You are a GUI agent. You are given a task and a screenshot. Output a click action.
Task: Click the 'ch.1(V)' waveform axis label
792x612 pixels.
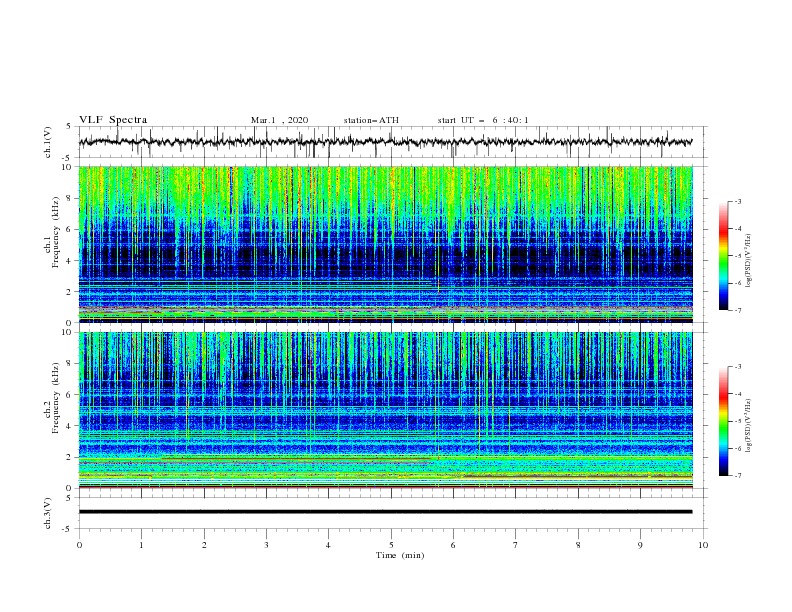coord(48,142)
